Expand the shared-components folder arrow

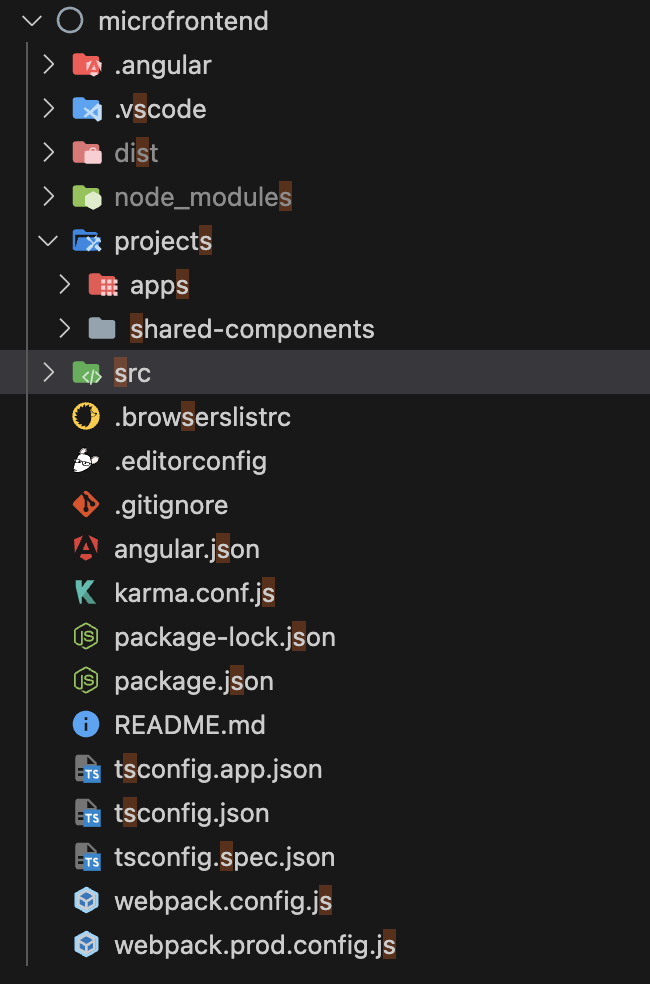[65, 329]
